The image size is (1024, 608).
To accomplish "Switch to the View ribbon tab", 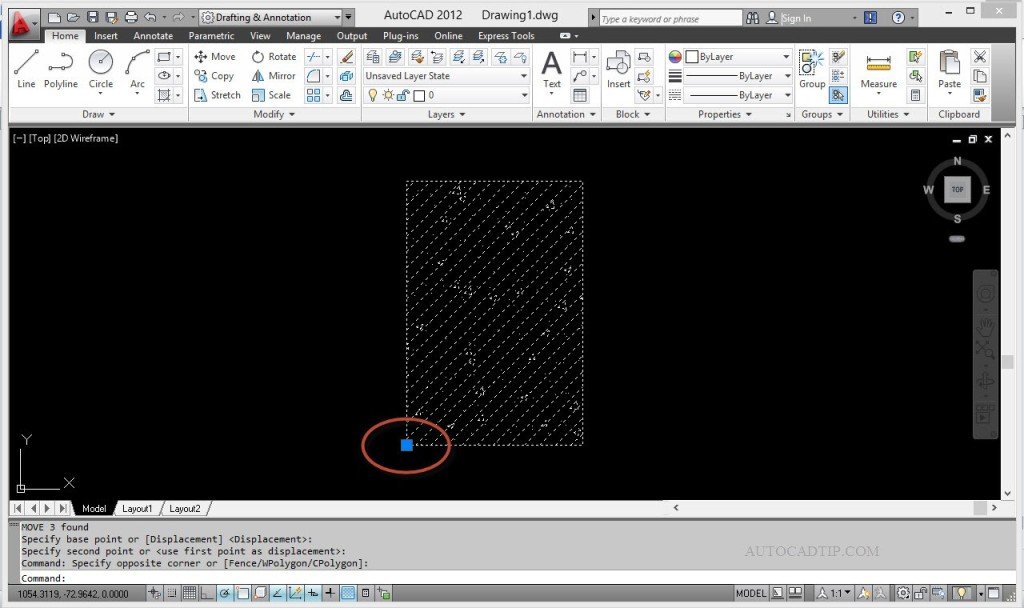I will click(260, 36).
